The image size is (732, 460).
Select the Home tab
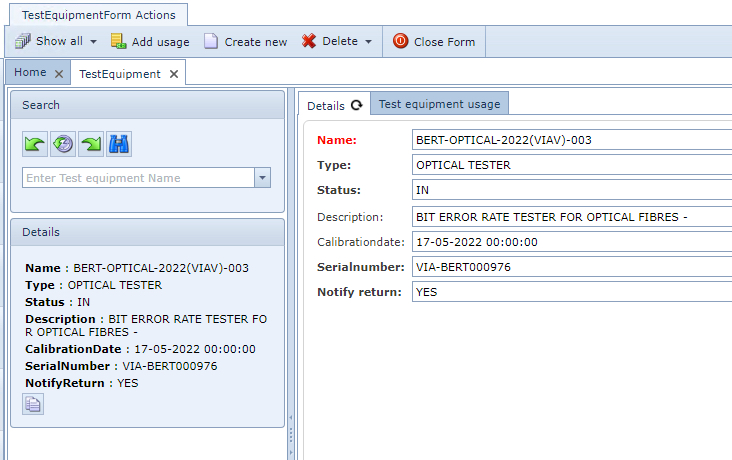pos(30,73)
